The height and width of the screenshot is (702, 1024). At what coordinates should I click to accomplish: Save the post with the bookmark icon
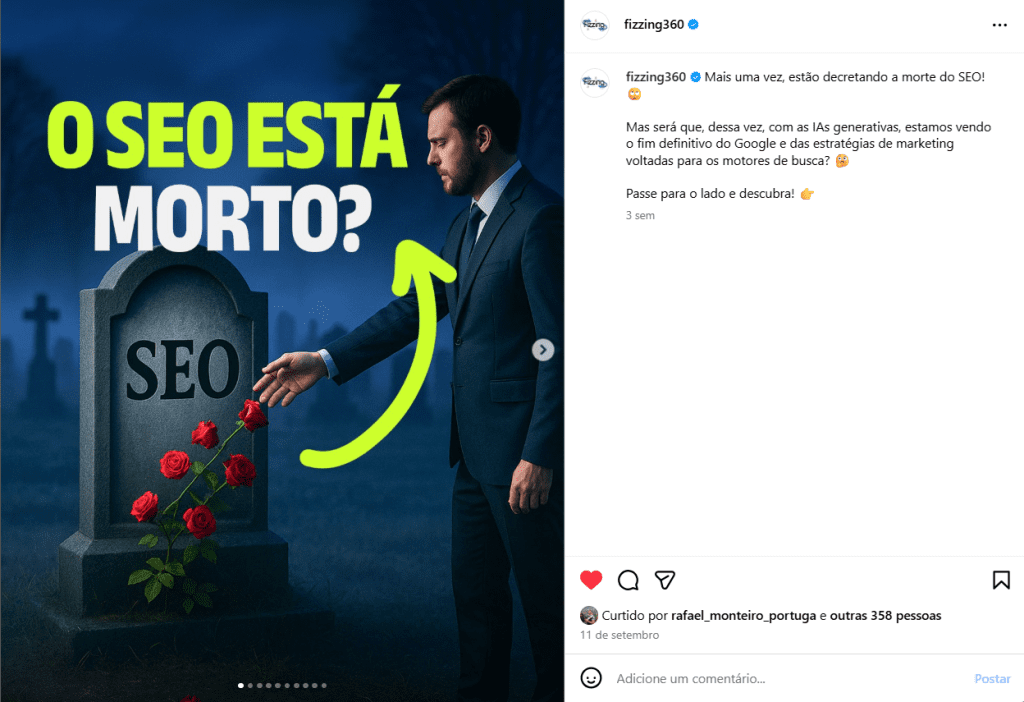(1001, 580)
